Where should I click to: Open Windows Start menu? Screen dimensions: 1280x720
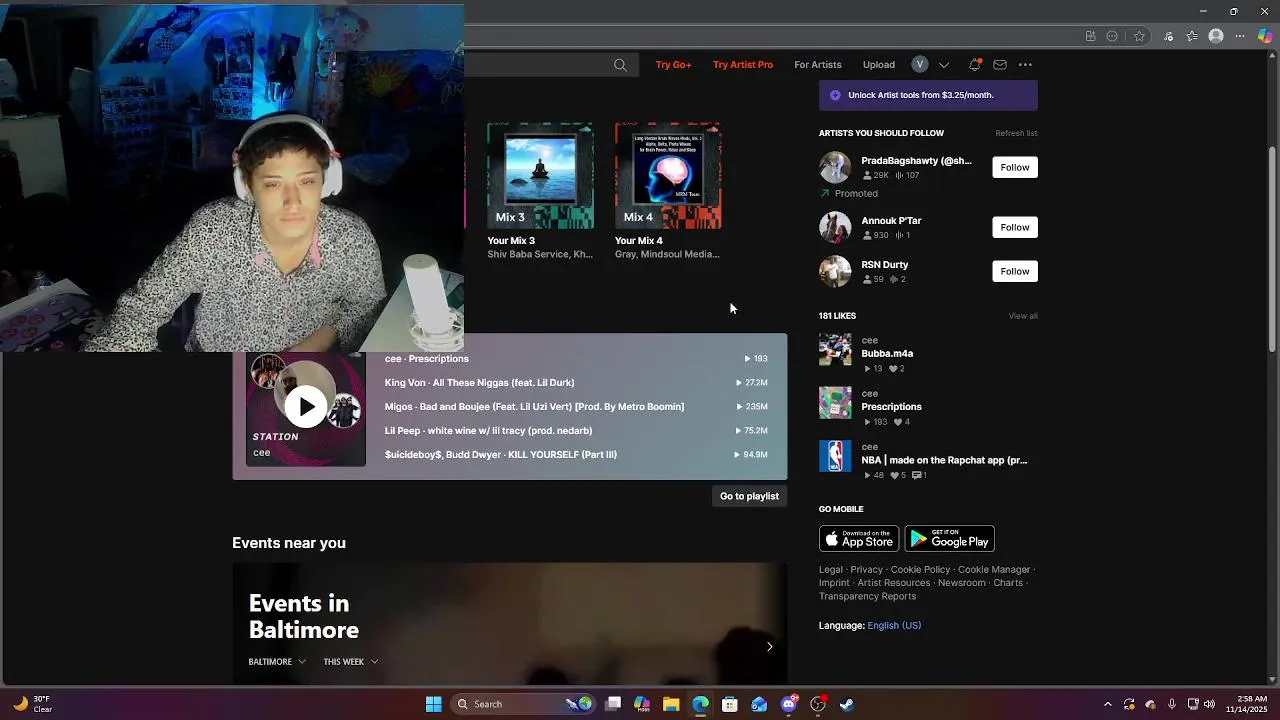coord(433,704)
